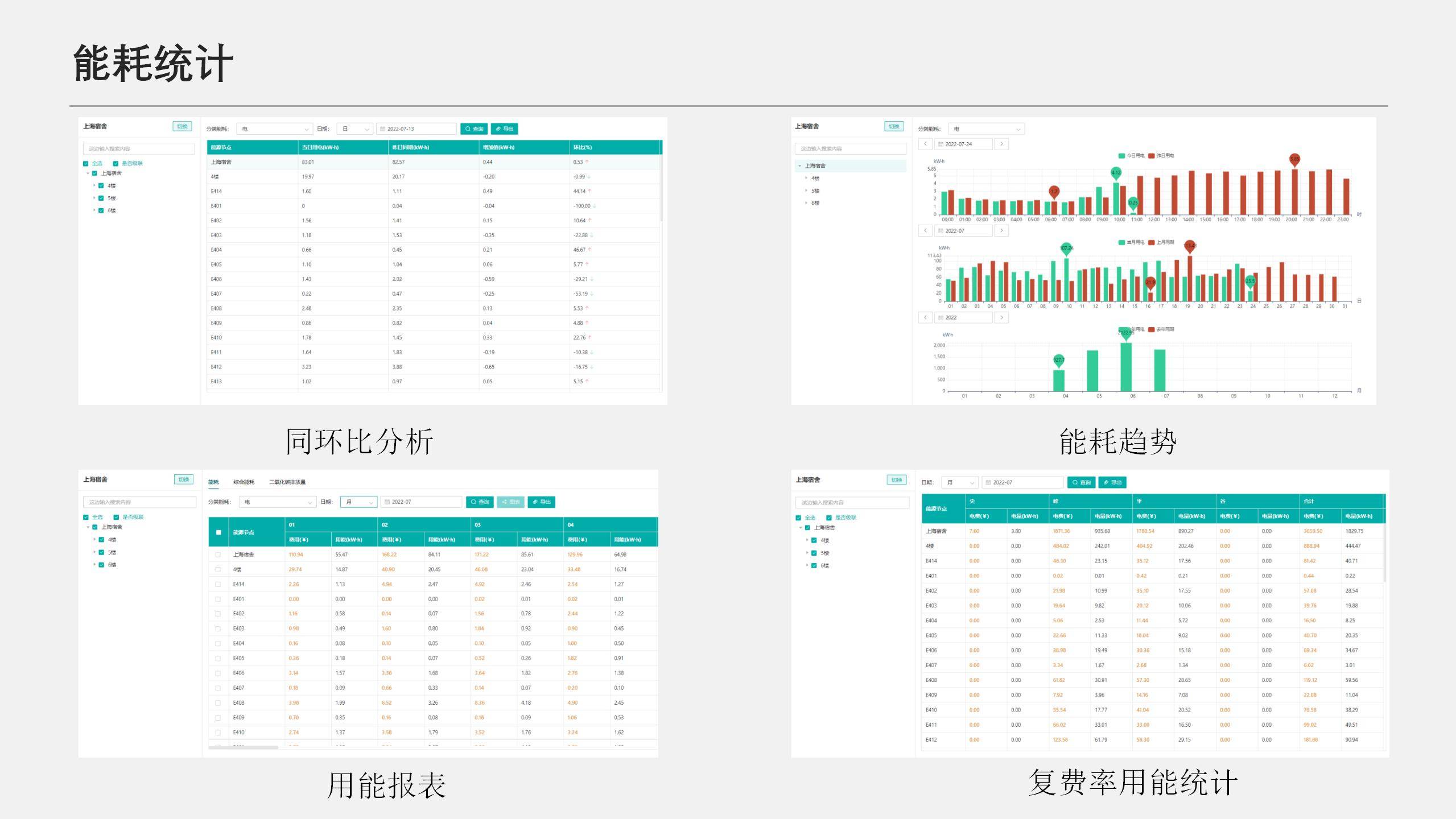Expand 4楼 tree node in 能耗趋势 panel
This screenshot has width=1456, height=819.
pyautogui.click(x=806, y=179)
